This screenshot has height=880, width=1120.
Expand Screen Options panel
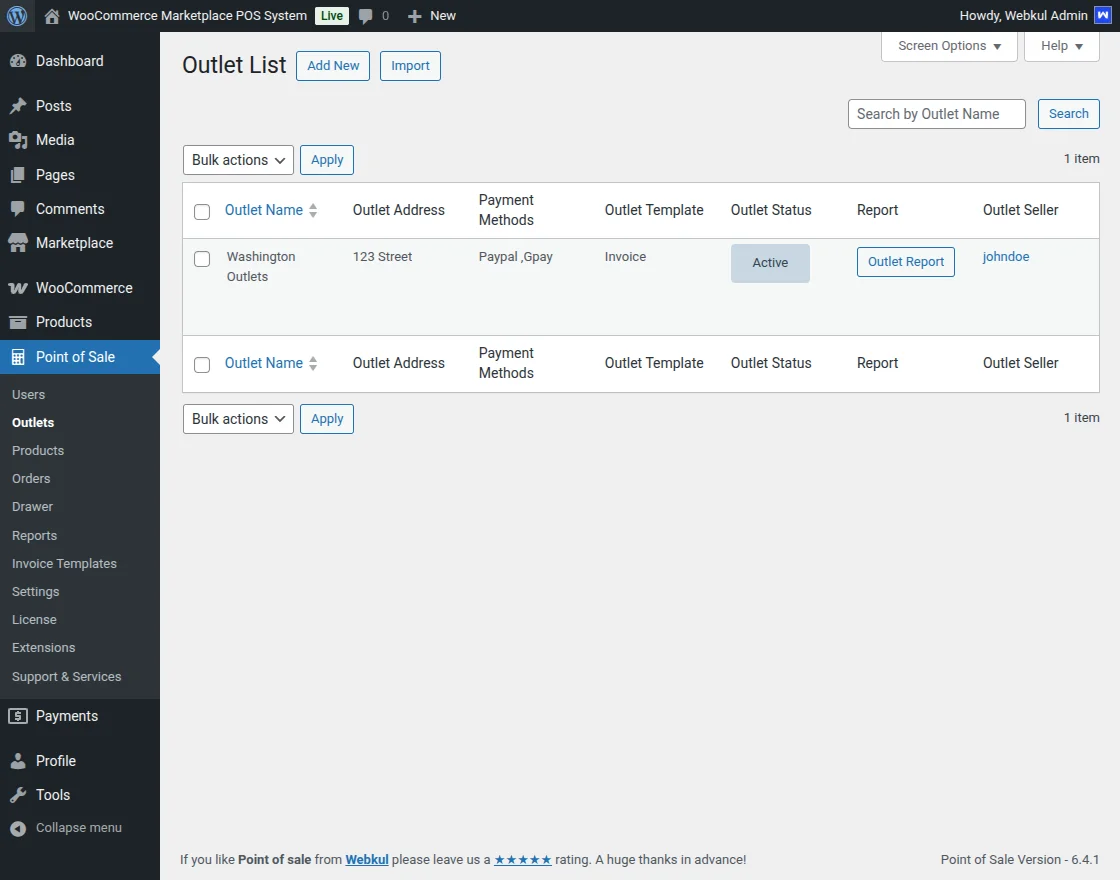tap(949, 46)
